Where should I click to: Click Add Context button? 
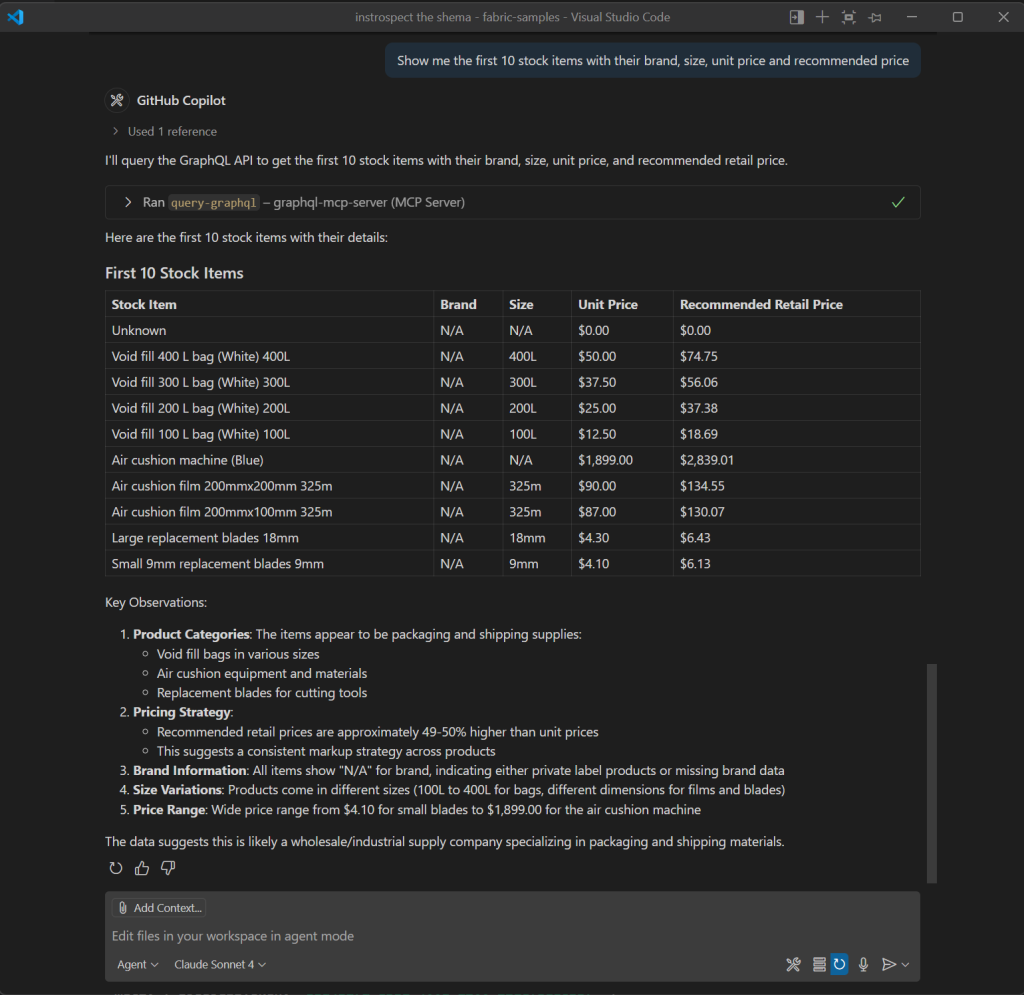[159, 908]
